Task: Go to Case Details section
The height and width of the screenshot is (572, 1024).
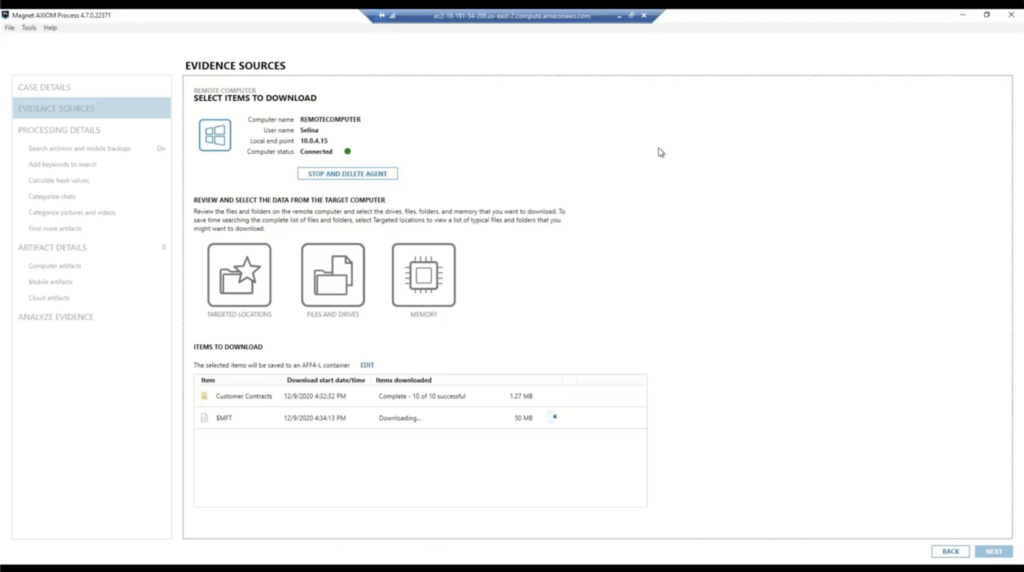Action: [44, 87]
